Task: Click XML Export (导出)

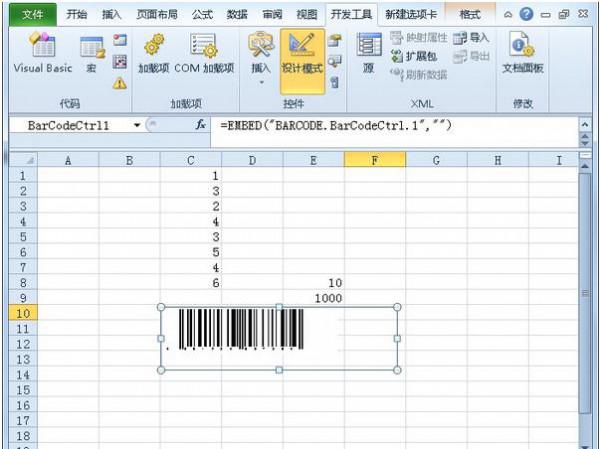Action: tap(471, 57)
